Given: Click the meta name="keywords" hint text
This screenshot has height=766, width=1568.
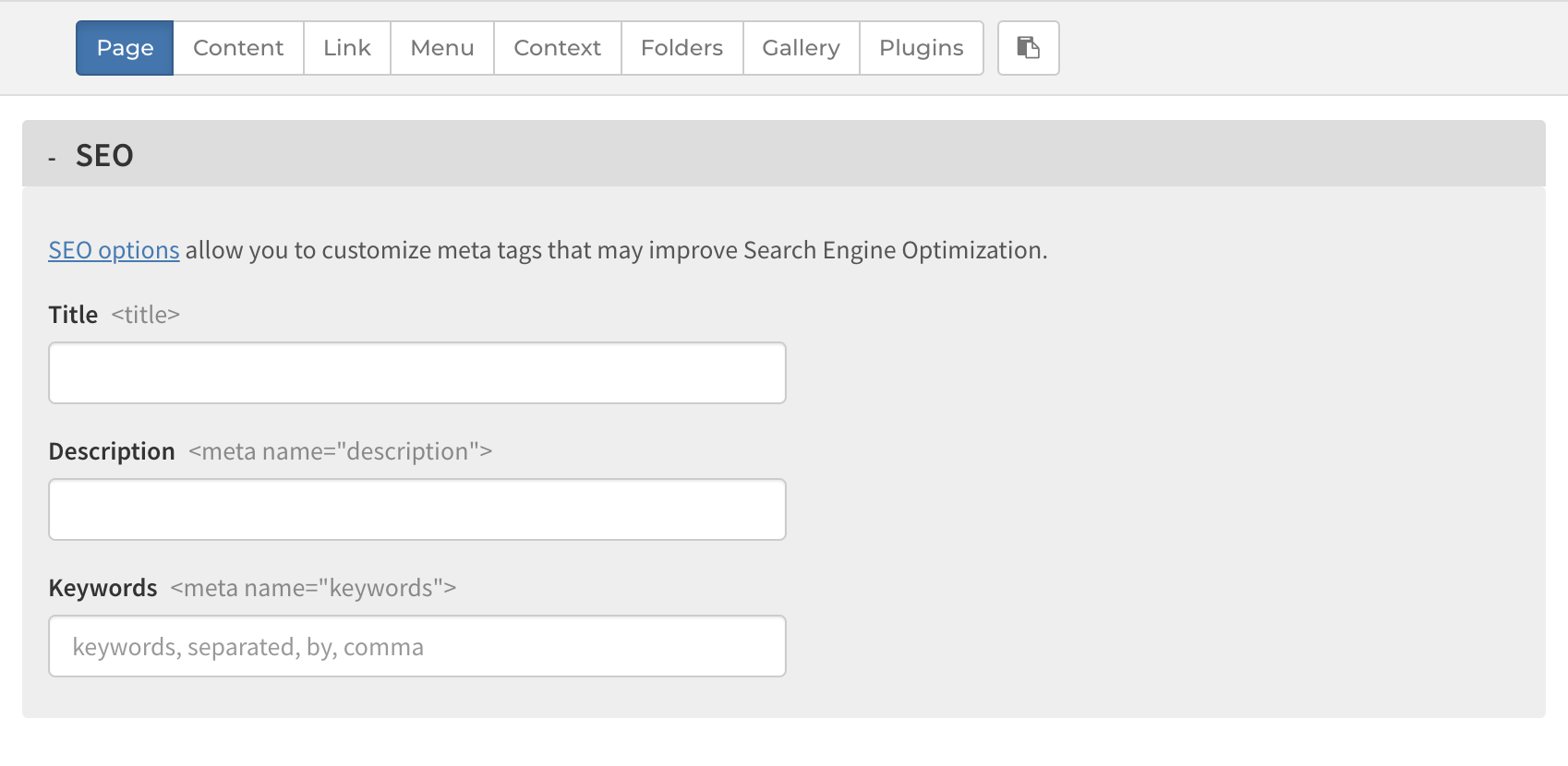Looking at the screenshot, I should [313, 588].
